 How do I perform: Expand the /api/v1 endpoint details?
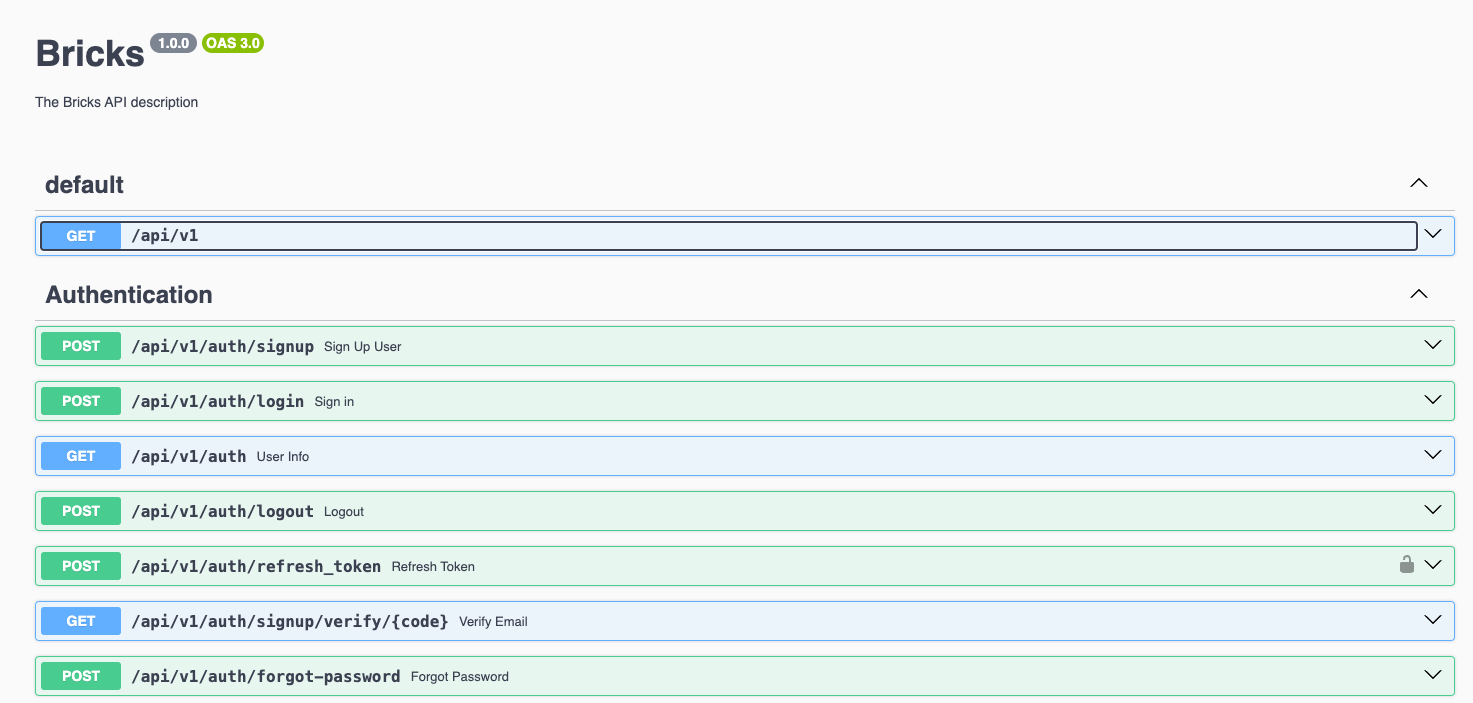(1432, 235)
